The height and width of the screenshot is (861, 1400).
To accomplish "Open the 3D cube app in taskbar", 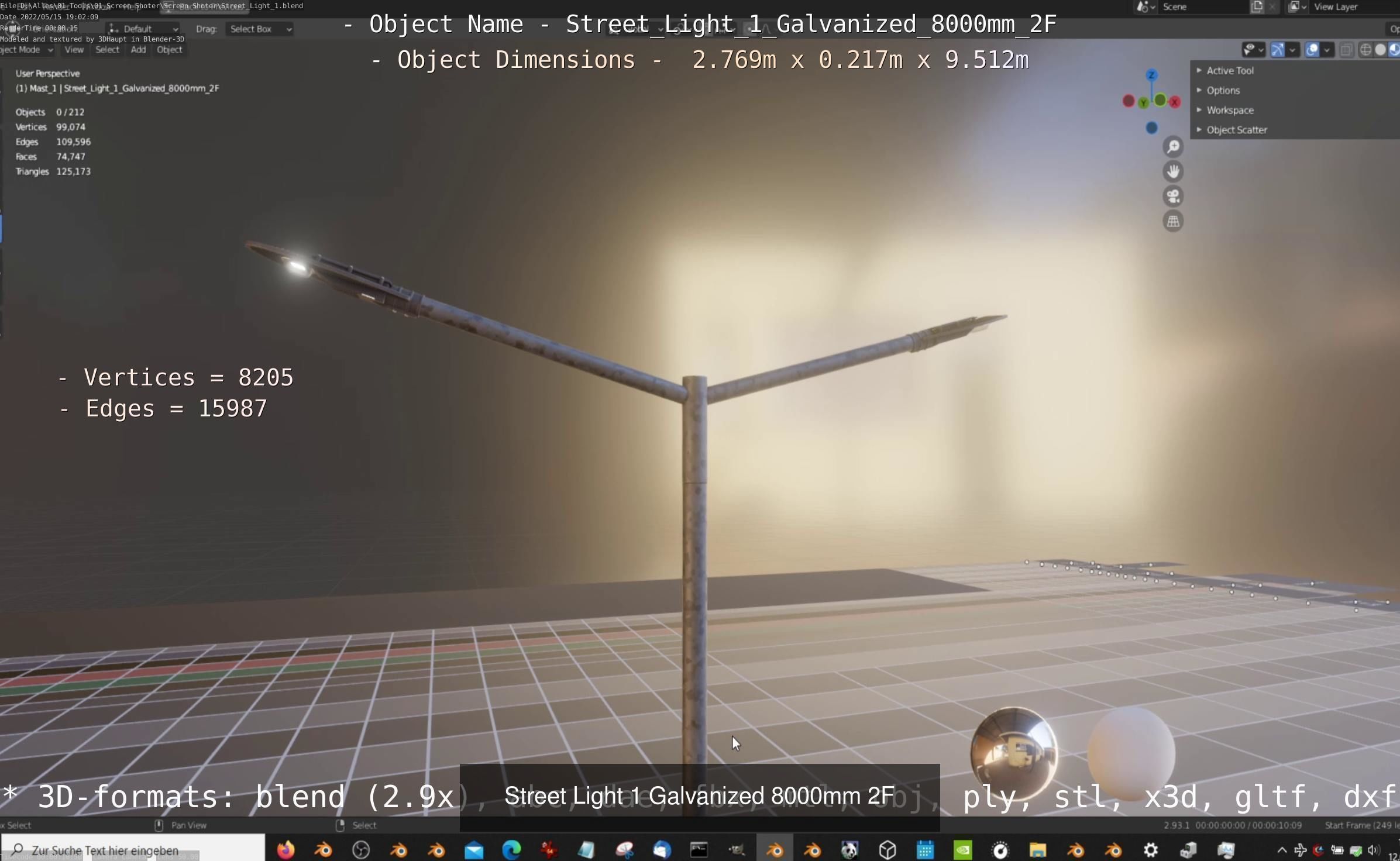I will pyautogui.click(x=888, y=850).
